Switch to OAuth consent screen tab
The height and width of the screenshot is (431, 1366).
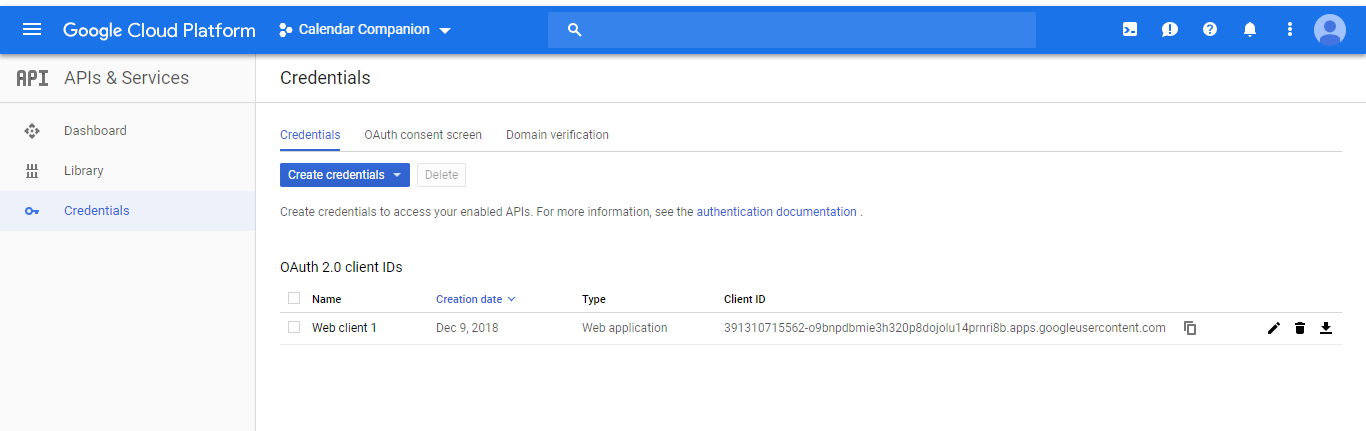[423, 135]
